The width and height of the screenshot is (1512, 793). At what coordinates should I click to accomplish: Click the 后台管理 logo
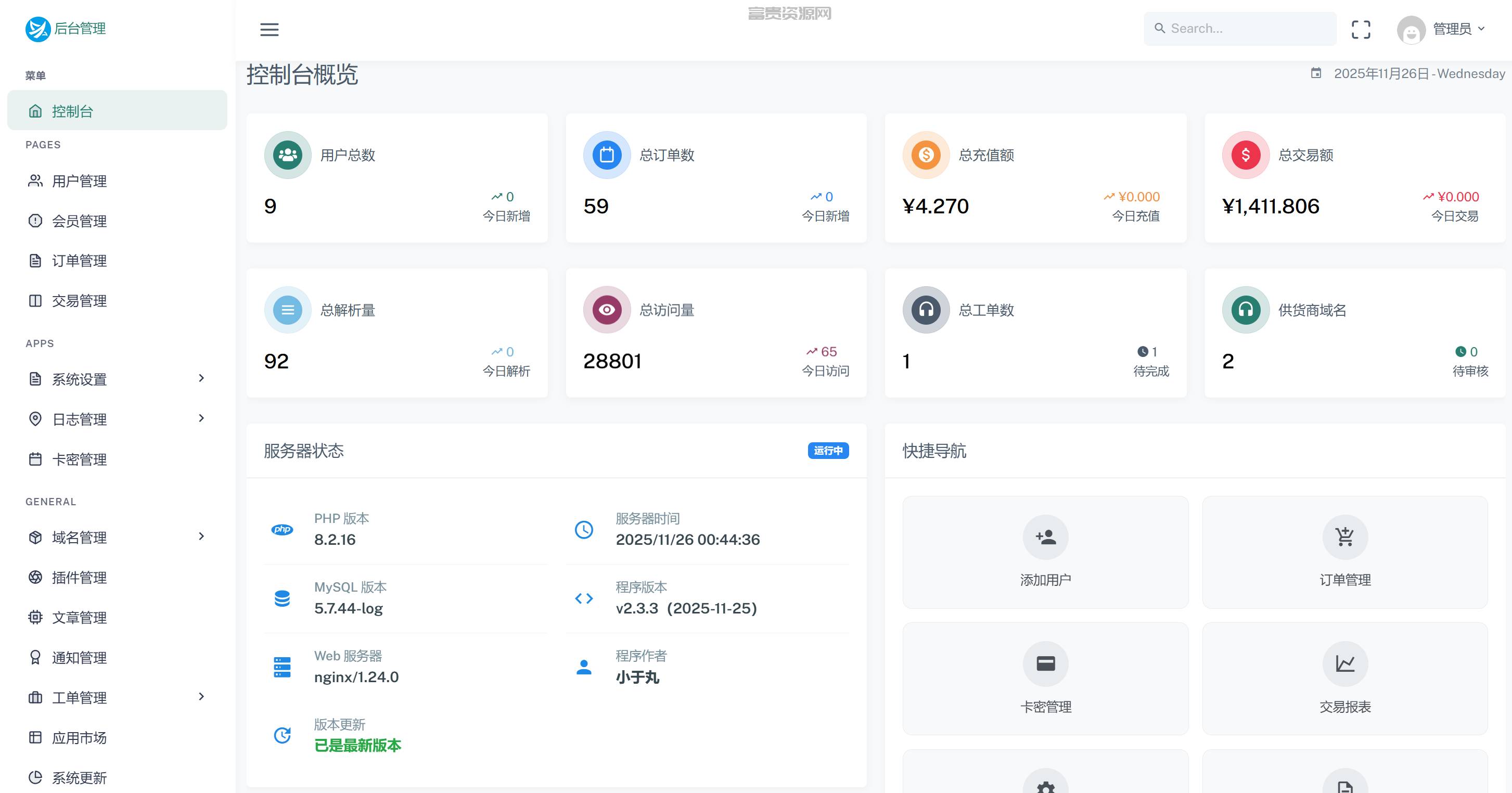tap(66, 29)
